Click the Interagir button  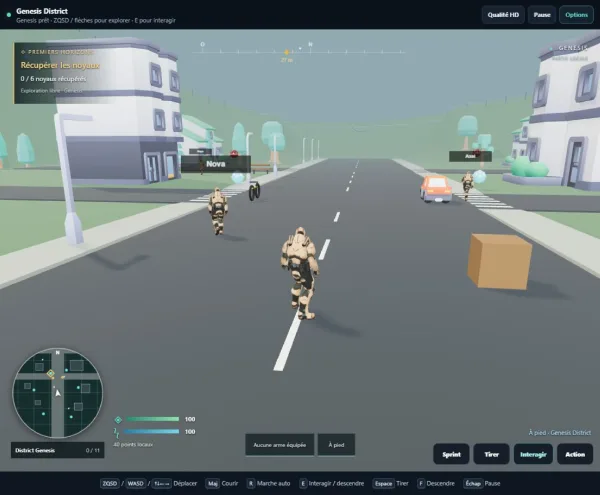533,454
